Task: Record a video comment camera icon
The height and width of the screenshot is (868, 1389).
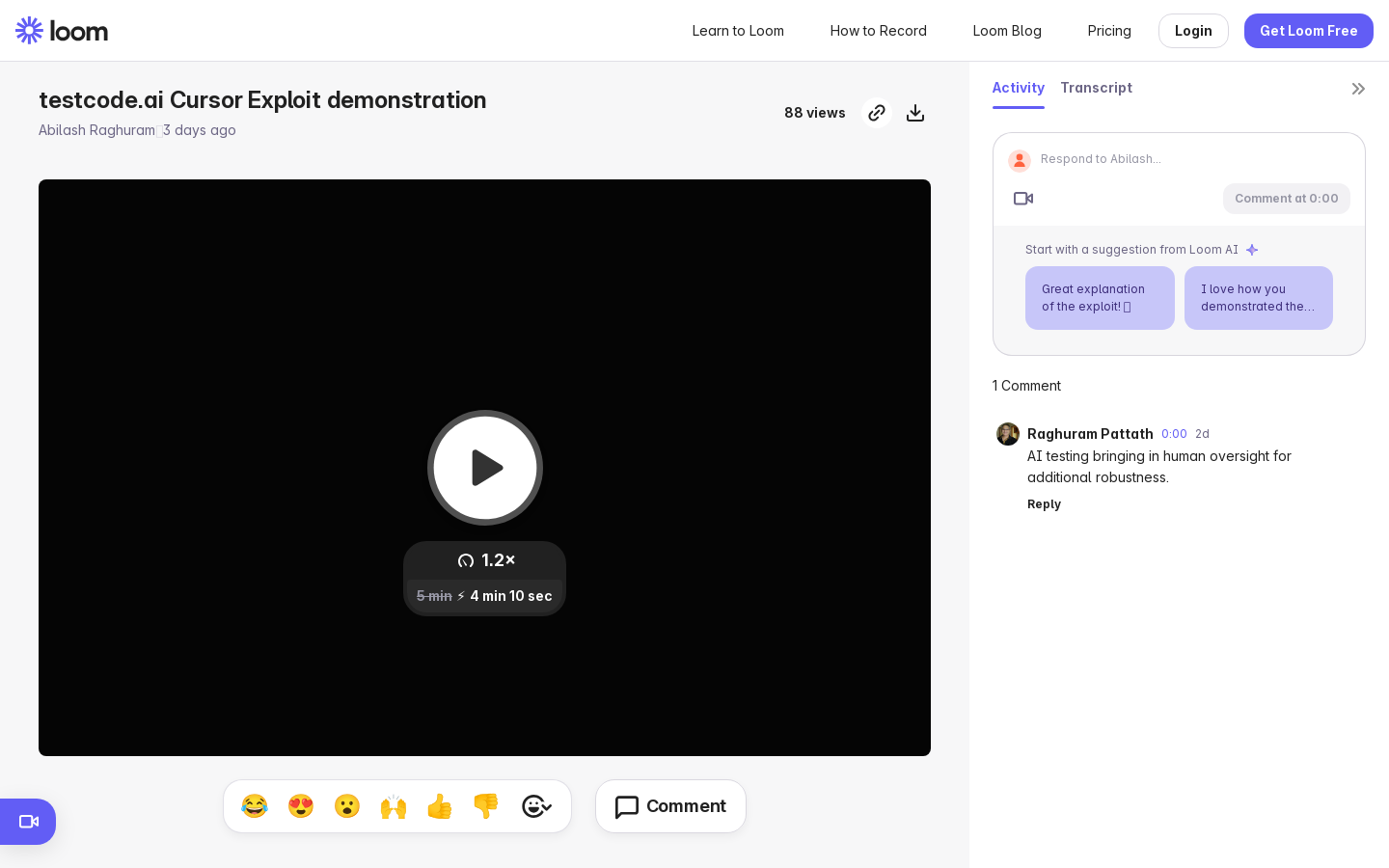Action: coord(1023,199)
